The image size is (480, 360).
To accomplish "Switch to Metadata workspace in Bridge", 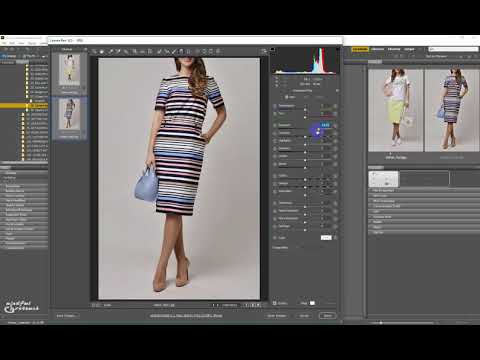I will click(394, 49).
